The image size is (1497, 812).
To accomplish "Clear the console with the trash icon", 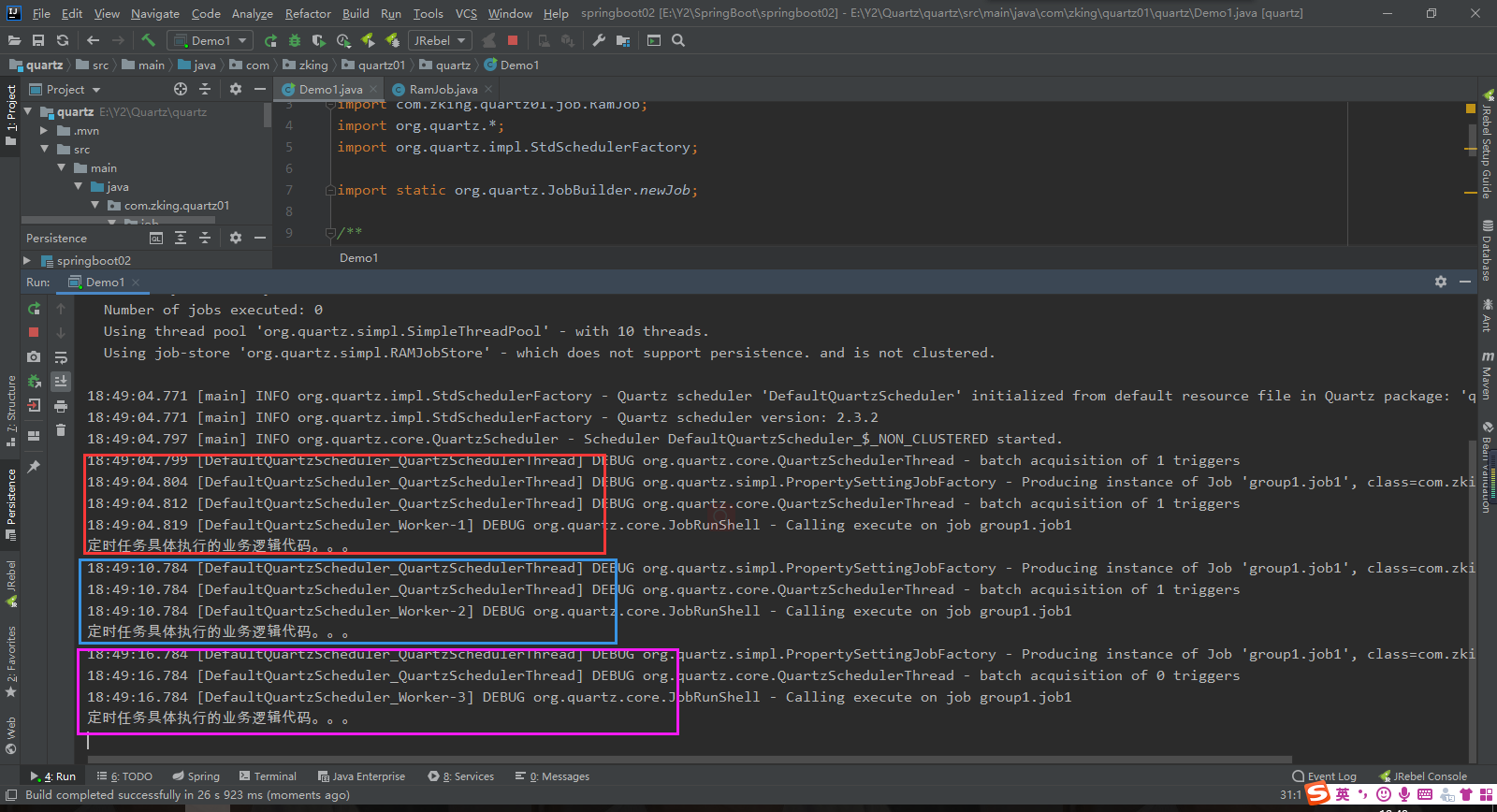I will pyautogui.click(x=61, y=429).
